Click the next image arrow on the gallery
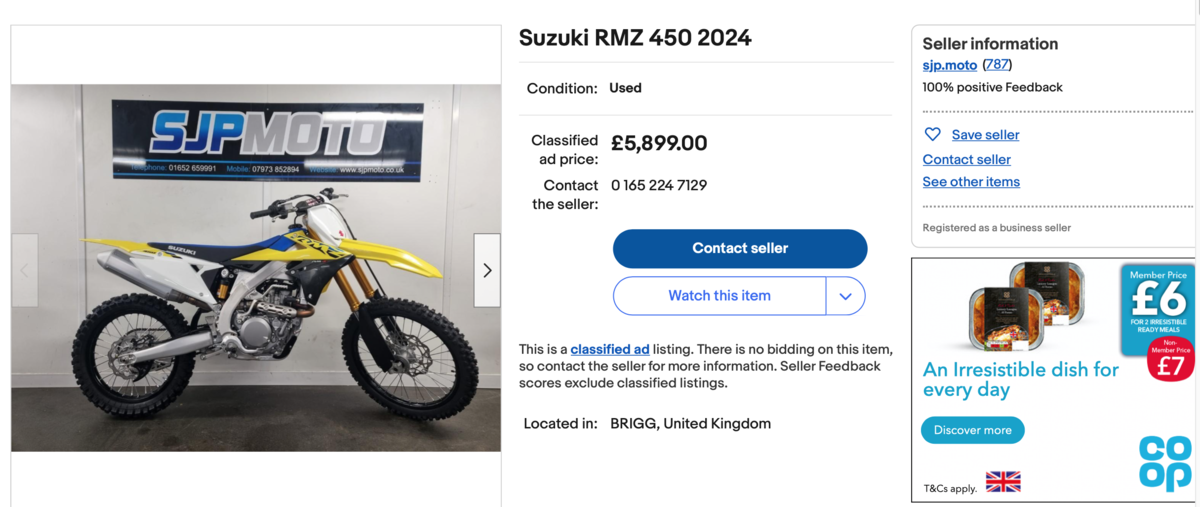The height and width of the screenshot is (507, 1200). [x=487, y=270]
